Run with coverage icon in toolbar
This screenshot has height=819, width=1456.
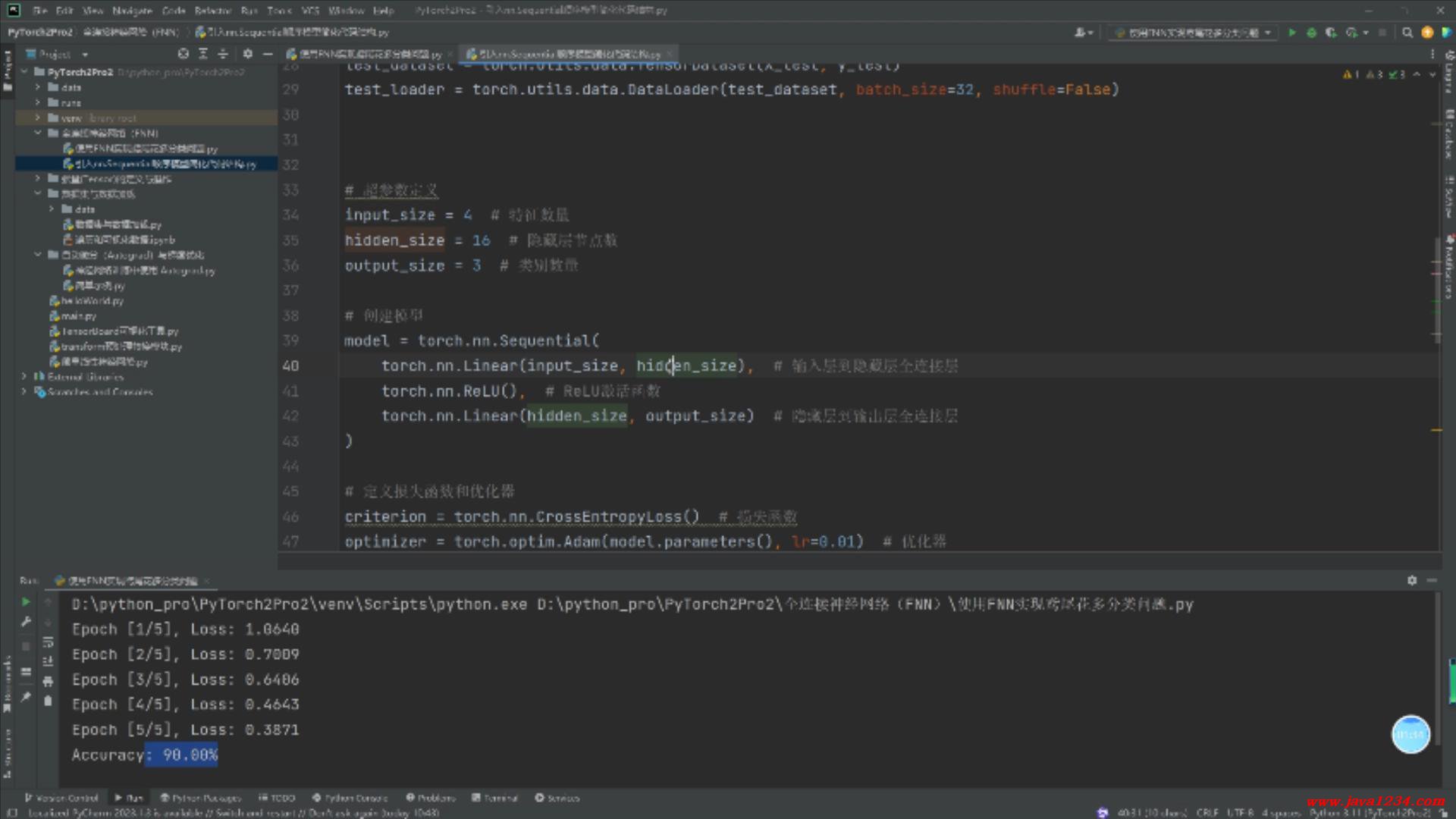point(1330,33)
